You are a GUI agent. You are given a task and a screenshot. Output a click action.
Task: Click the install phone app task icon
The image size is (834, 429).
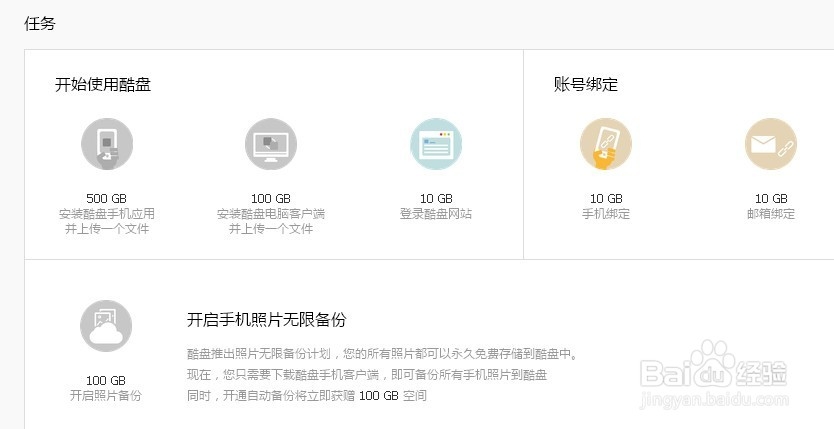tap(106, 144)
